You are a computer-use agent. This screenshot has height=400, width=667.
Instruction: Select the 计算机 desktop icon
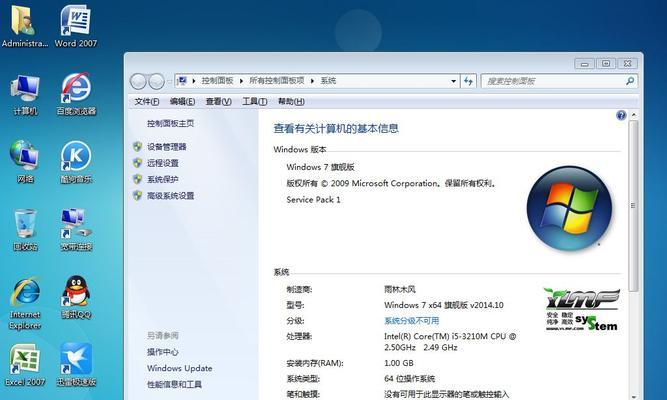(x=25, y=94)
